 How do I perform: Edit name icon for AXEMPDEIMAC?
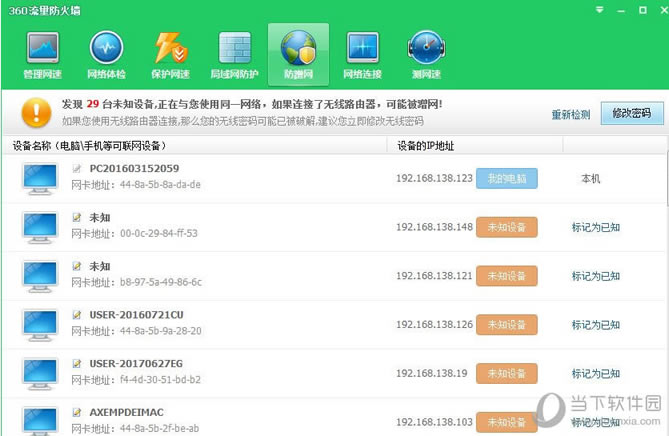[76, 412]
